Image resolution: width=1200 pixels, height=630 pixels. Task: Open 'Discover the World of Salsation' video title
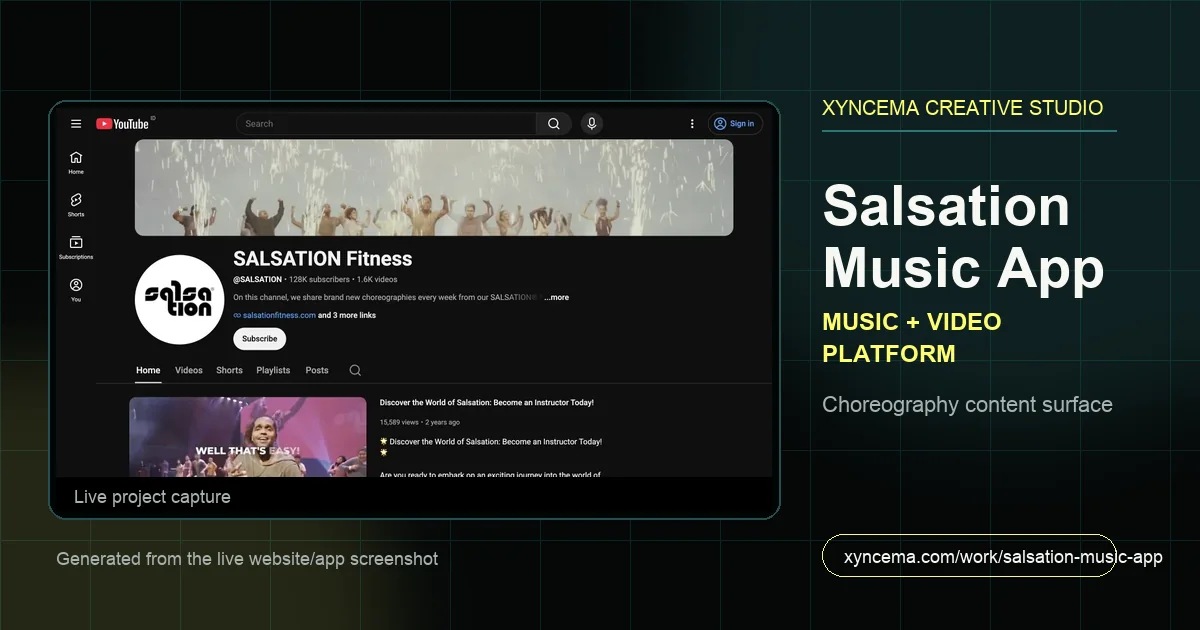[x=487, y=403]
